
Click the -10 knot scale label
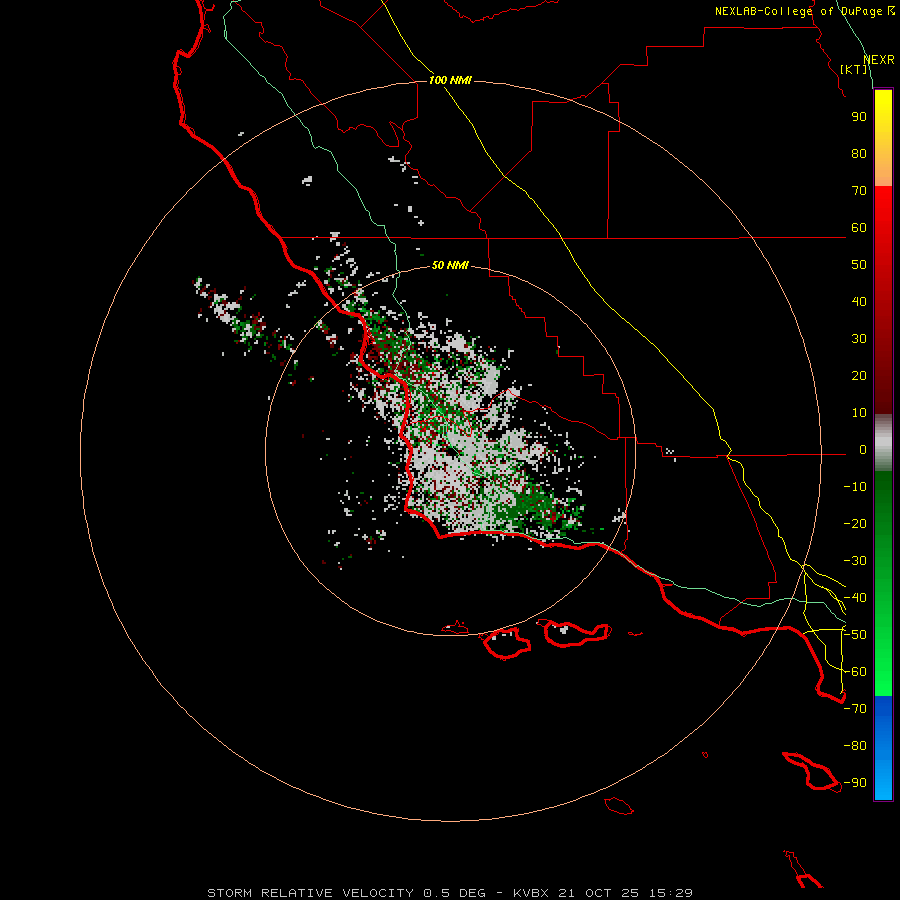coord(855,487)
